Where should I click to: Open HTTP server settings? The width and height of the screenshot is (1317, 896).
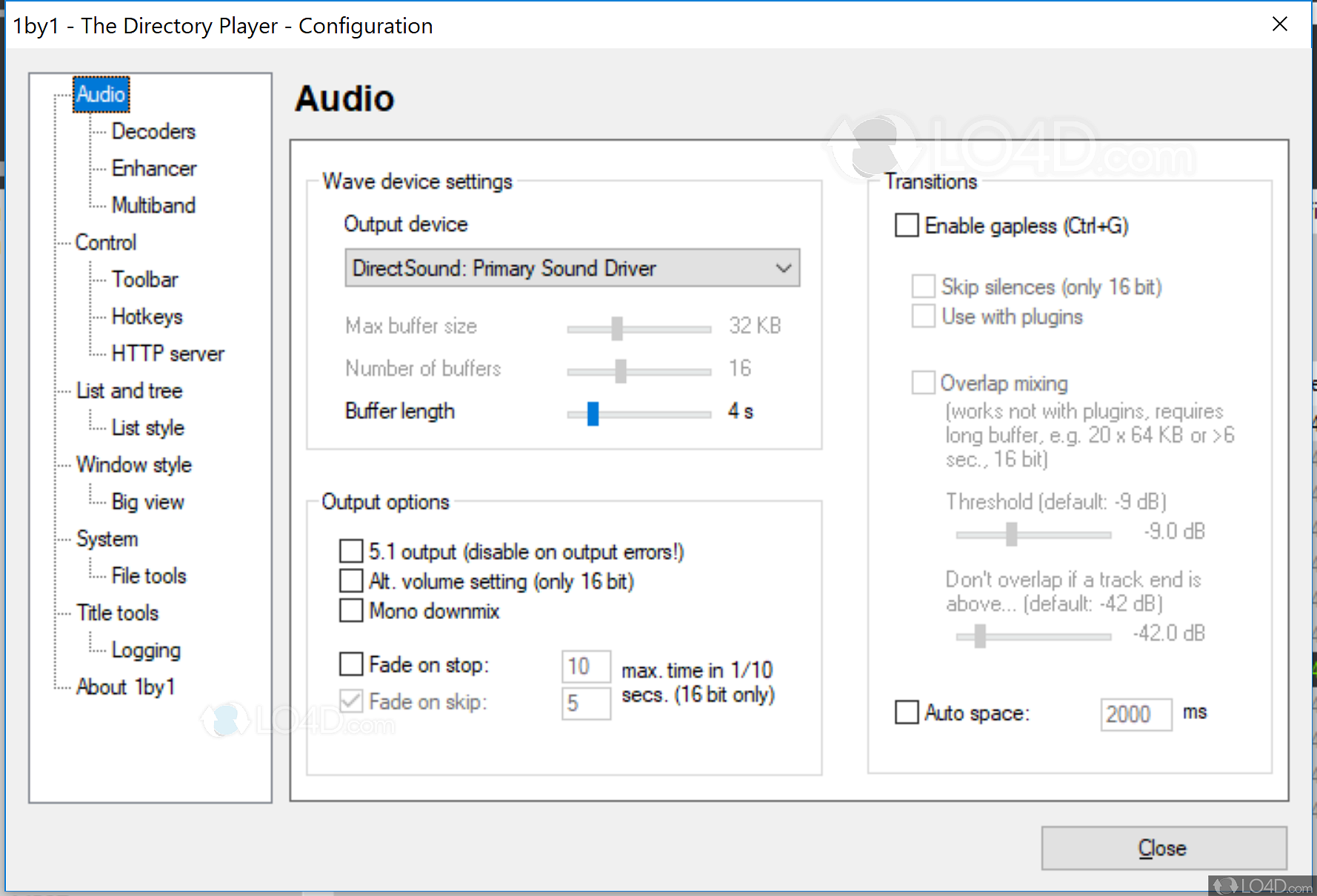pos(167,354)
